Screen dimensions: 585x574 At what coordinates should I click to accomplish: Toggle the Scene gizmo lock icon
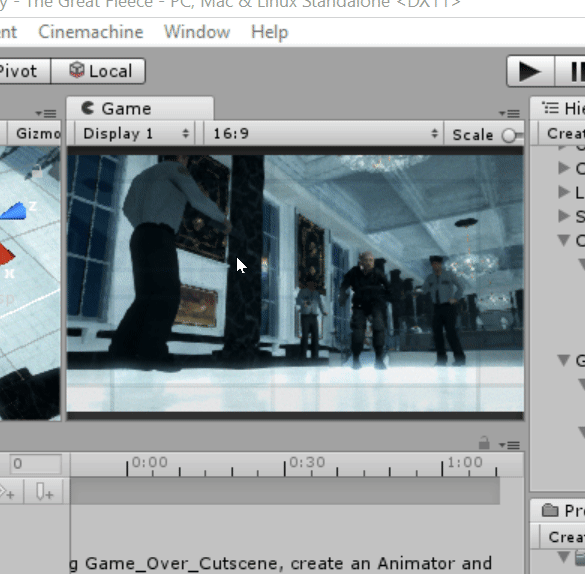click(x=37, y=171)
